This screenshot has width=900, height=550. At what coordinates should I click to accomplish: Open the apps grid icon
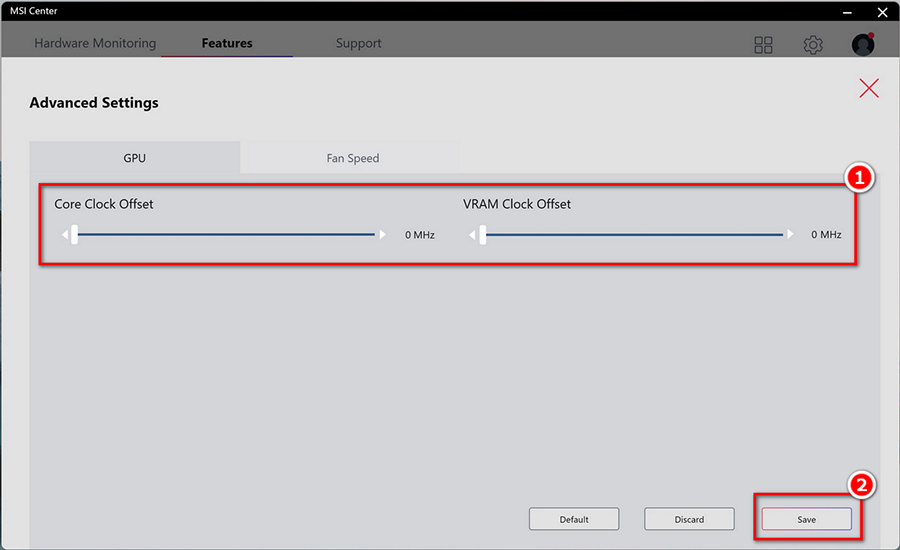coord(763,45)
